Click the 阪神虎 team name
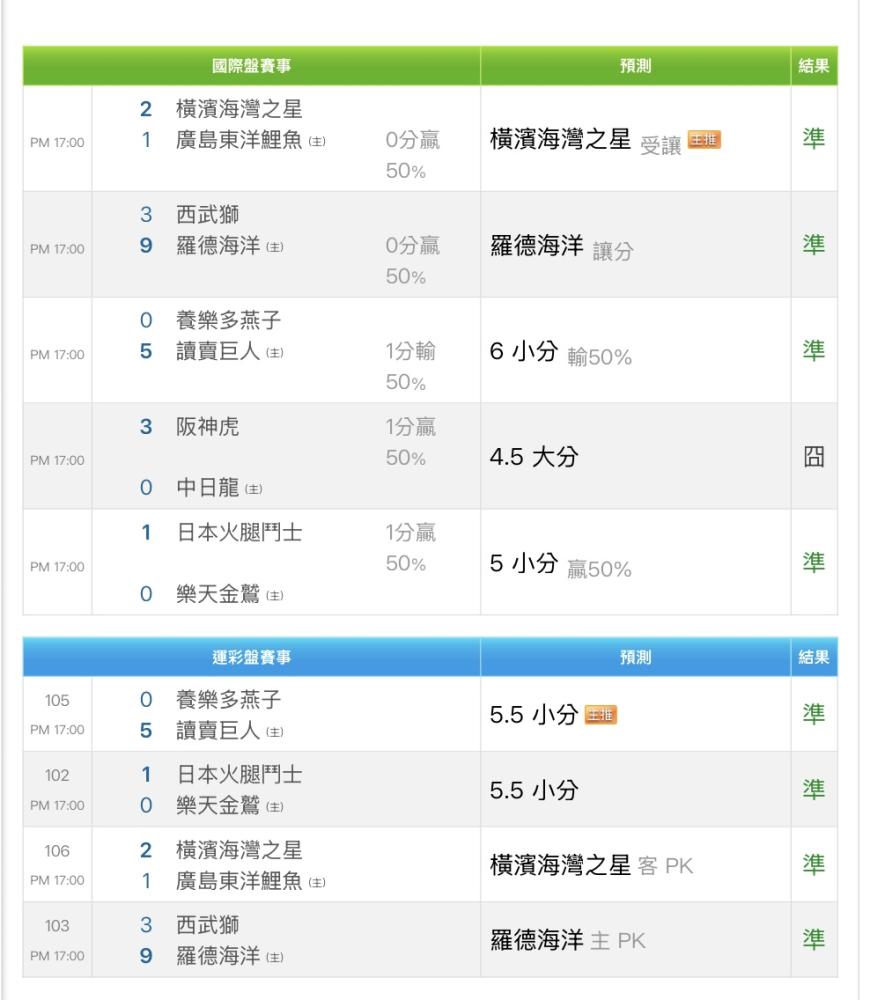The width and height of the screenshot is (870, 1000). [x=208, y=427]
